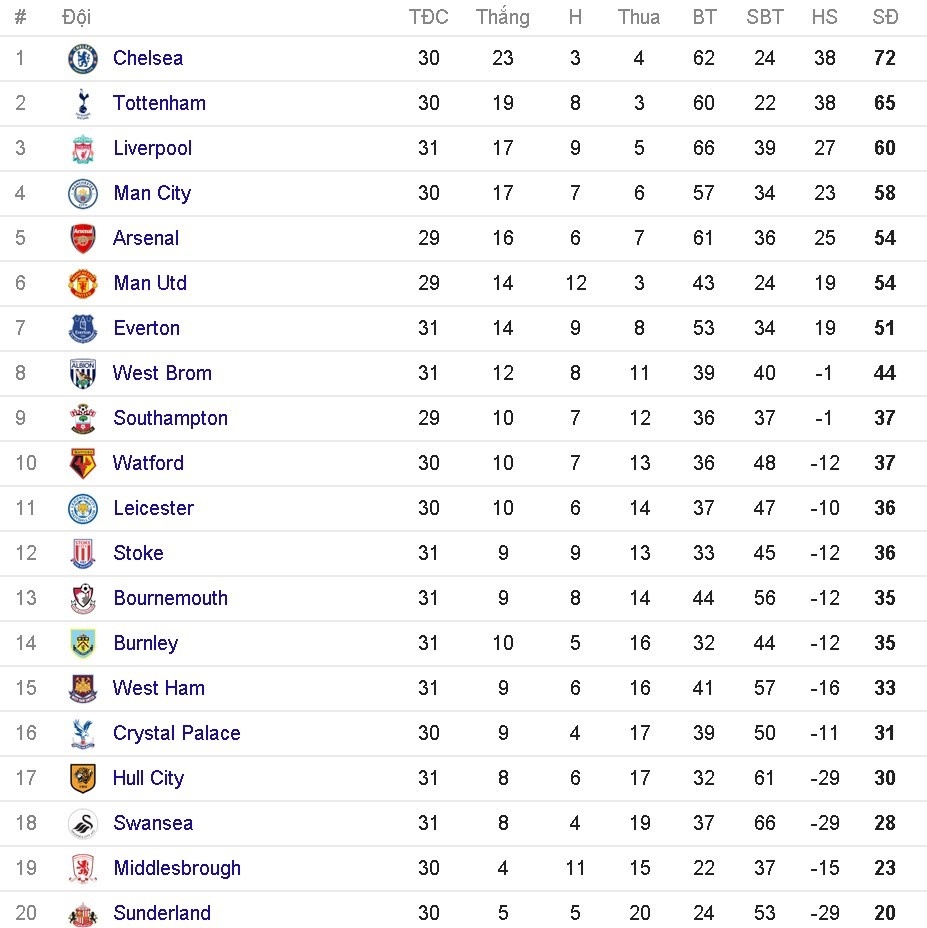Image resolution: width=927 pixels, height=928 pixels.
Task: Click the Liverpool club crest icon
Action: click(x=83, y=149)
